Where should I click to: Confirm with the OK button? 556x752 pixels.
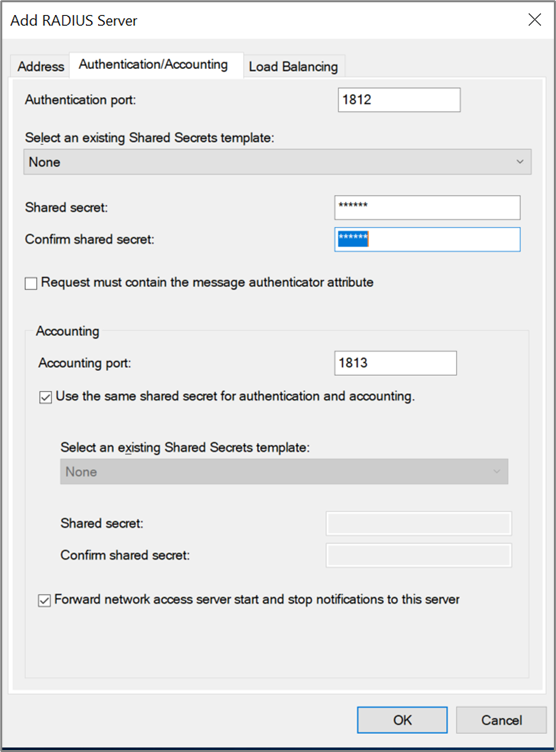[402, 720]
